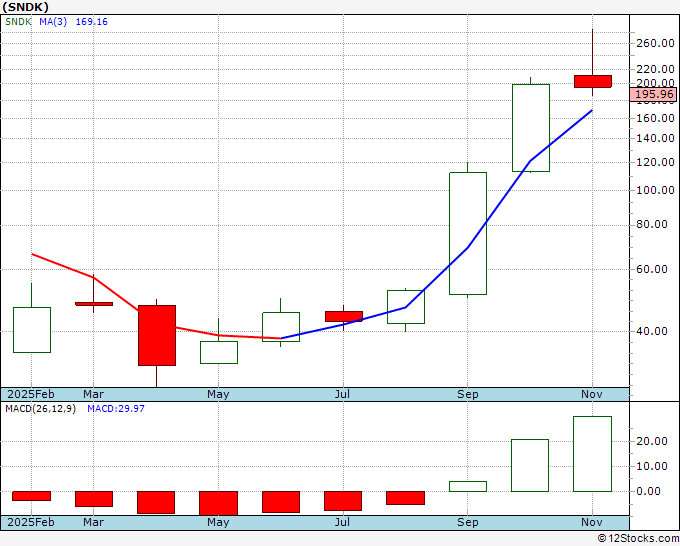Click the June white candlestick

click(281, 327)
